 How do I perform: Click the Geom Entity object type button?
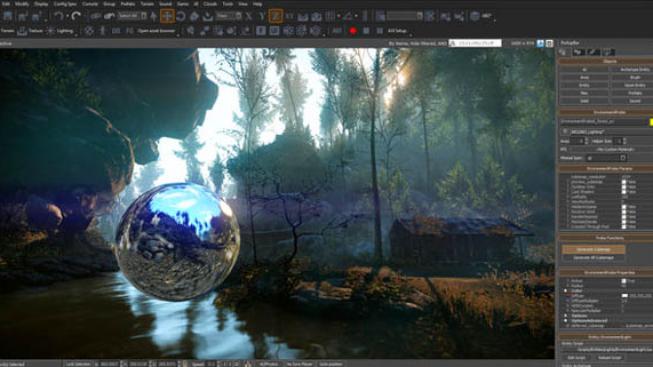click(635, 85)
